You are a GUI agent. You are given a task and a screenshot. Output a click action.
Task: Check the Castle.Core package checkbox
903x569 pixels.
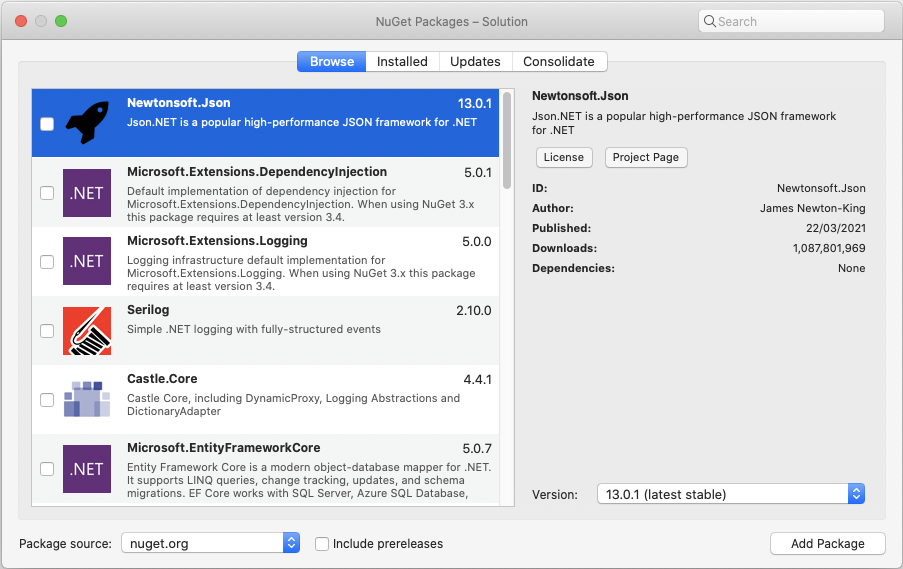click(47, 400)
